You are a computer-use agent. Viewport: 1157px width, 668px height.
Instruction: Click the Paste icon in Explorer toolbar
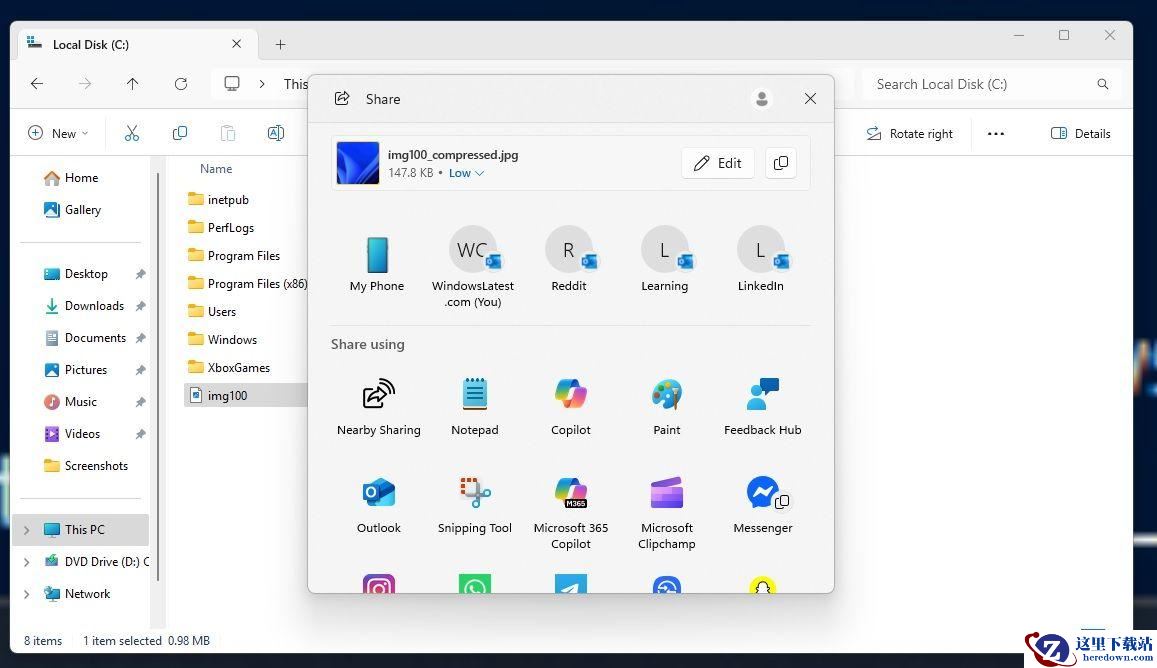(x=227, y=133)
